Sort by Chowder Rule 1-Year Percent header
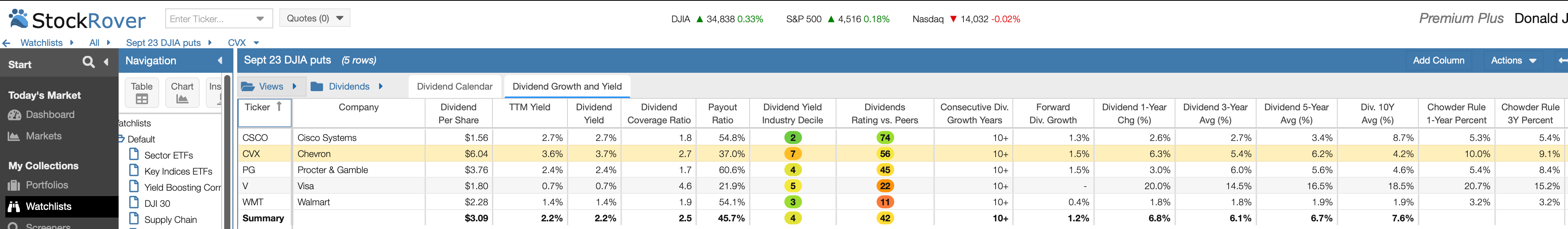 1456,113
